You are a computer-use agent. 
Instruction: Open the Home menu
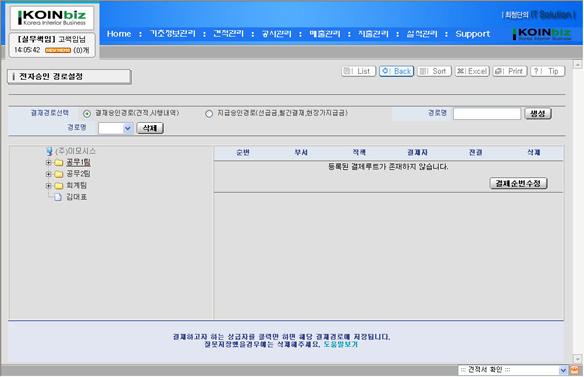coord(119,34)
